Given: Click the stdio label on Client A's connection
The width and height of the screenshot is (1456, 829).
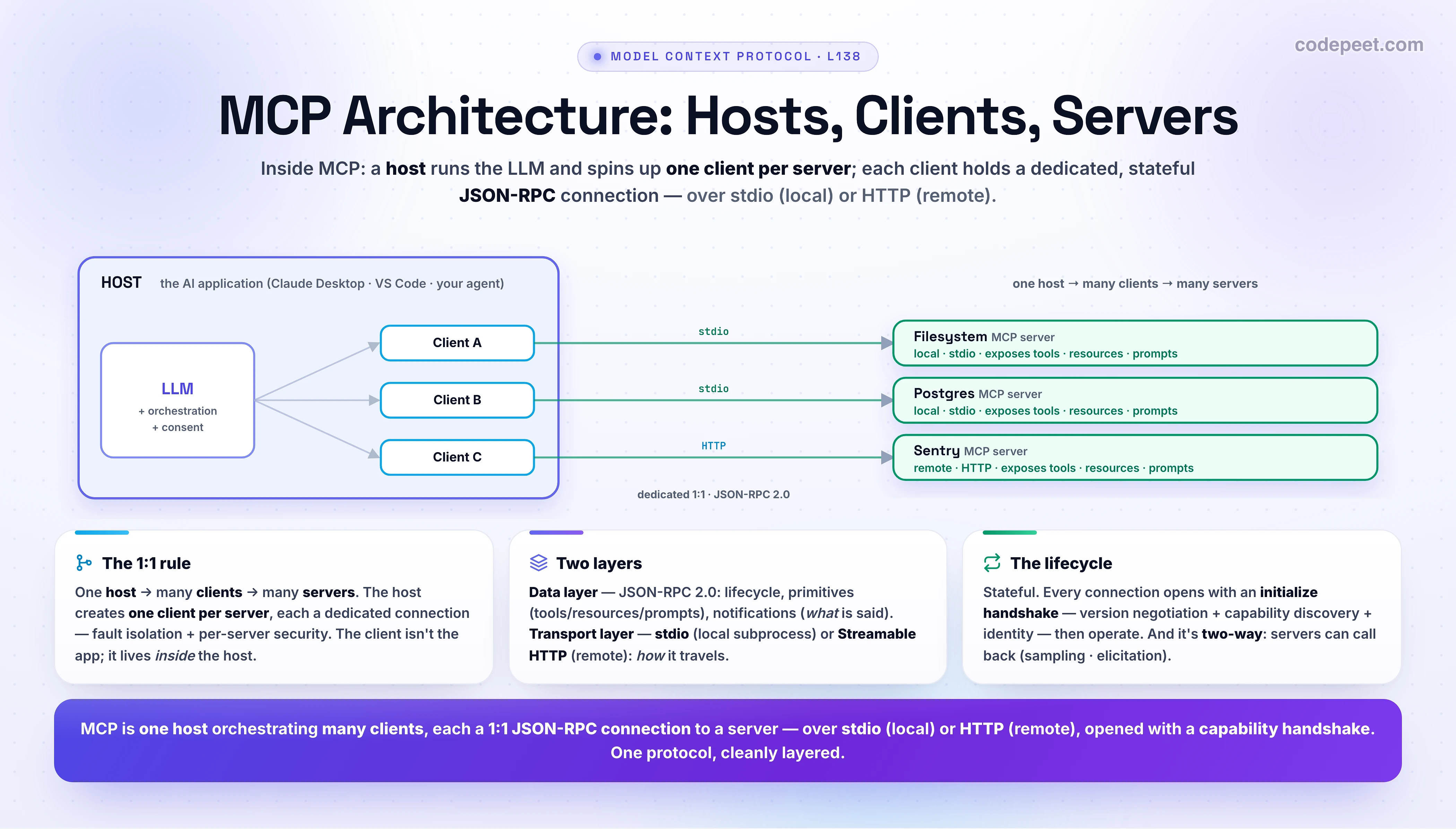Looking at the screenshot, I should point(713,331).
